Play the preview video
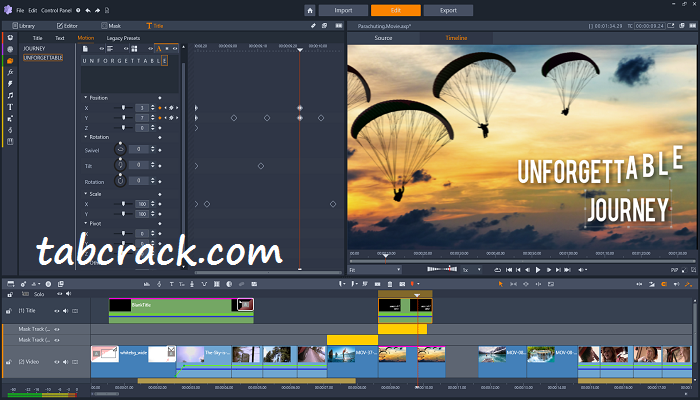The image size is (700, 400). pos(538,270)
